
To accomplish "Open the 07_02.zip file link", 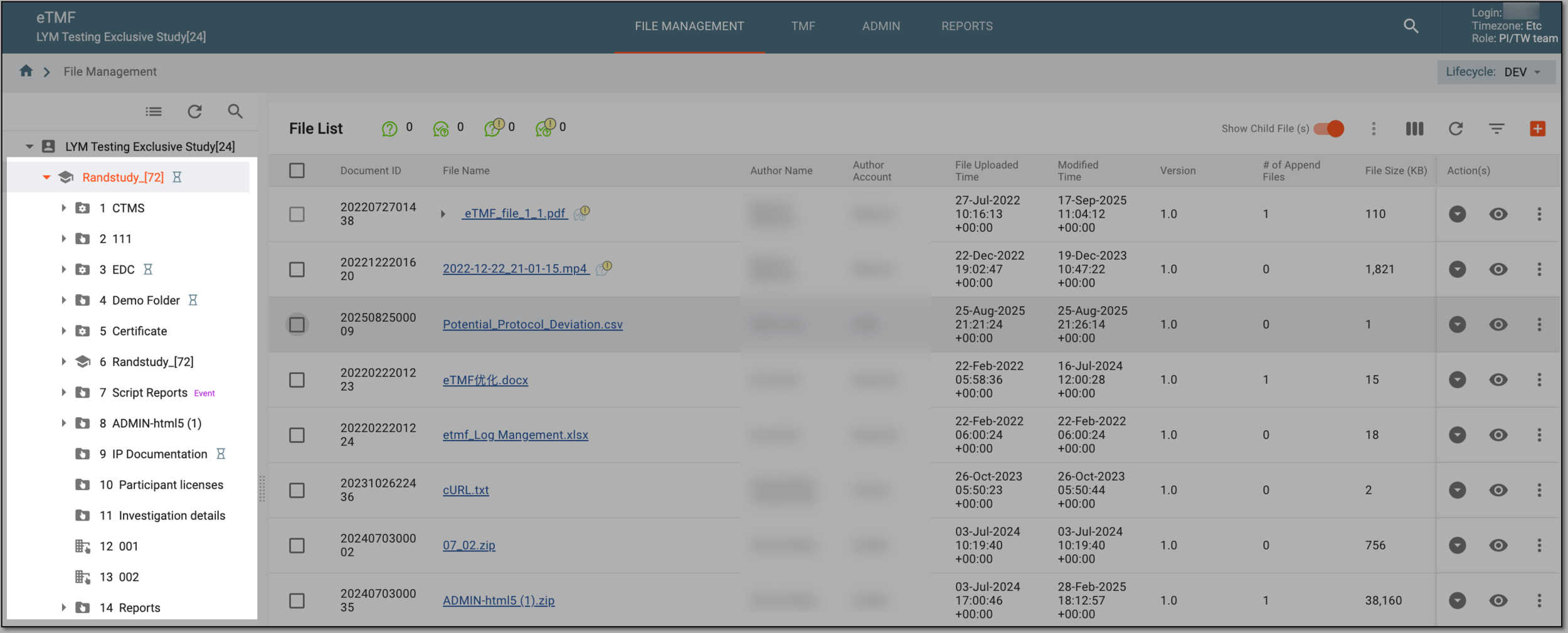I will pyautogui.click(x=469, y=545).
